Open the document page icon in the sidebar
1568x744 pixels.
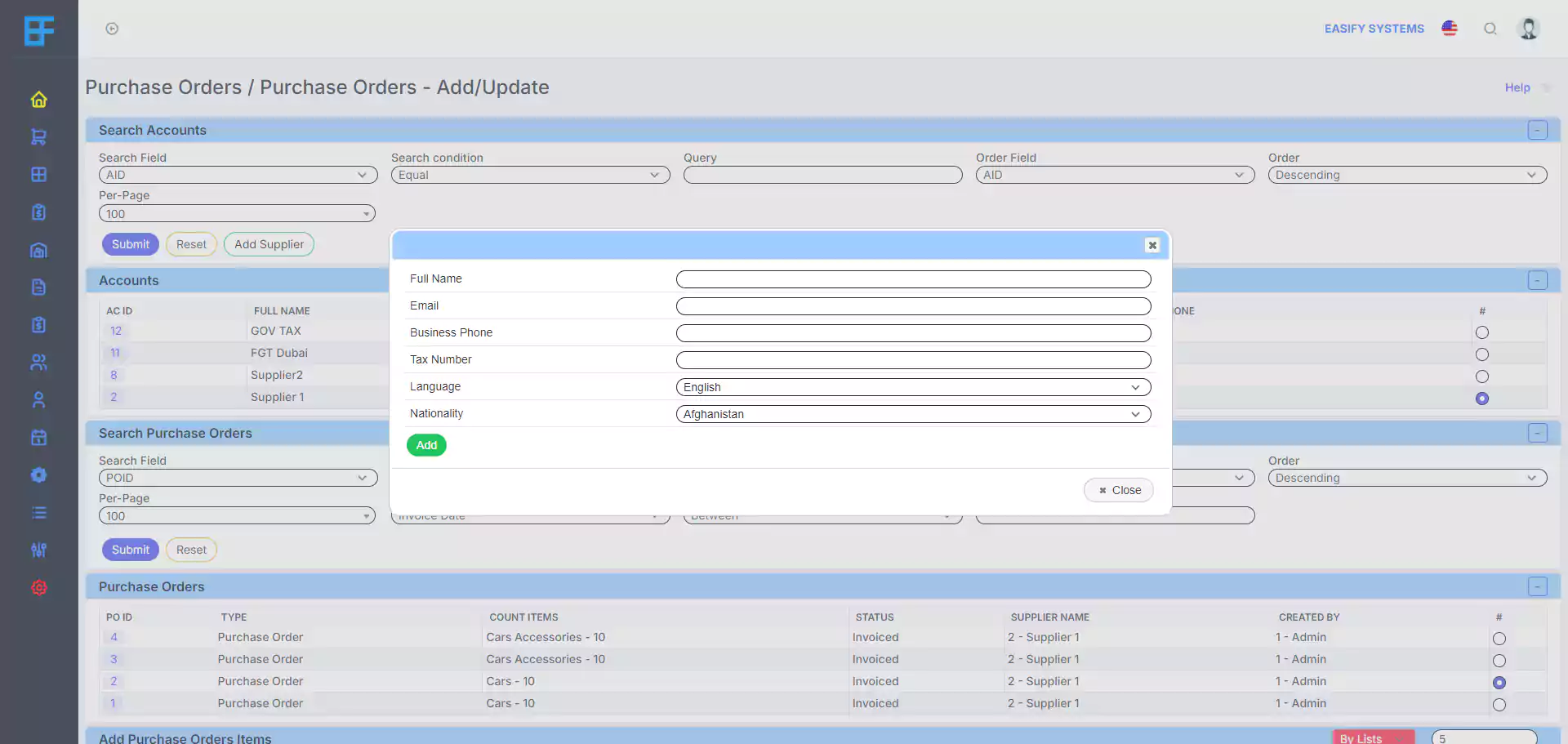tap(38, 287)
